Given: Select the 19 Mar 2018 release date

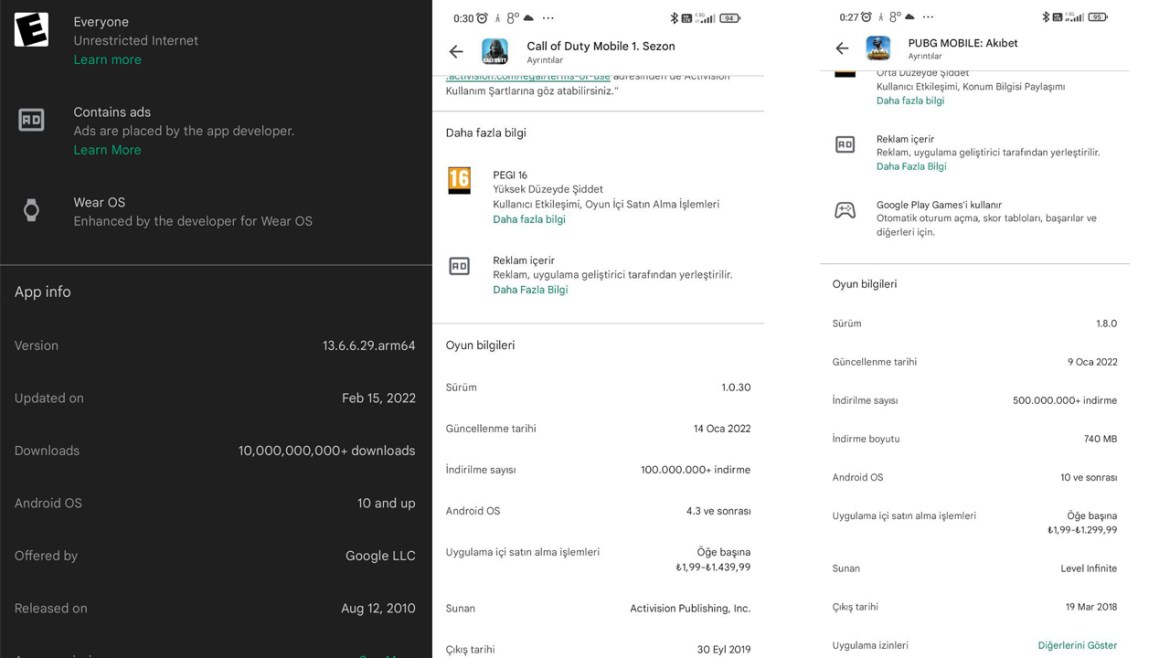Looking at the screenshot, I should point(1091,607).
